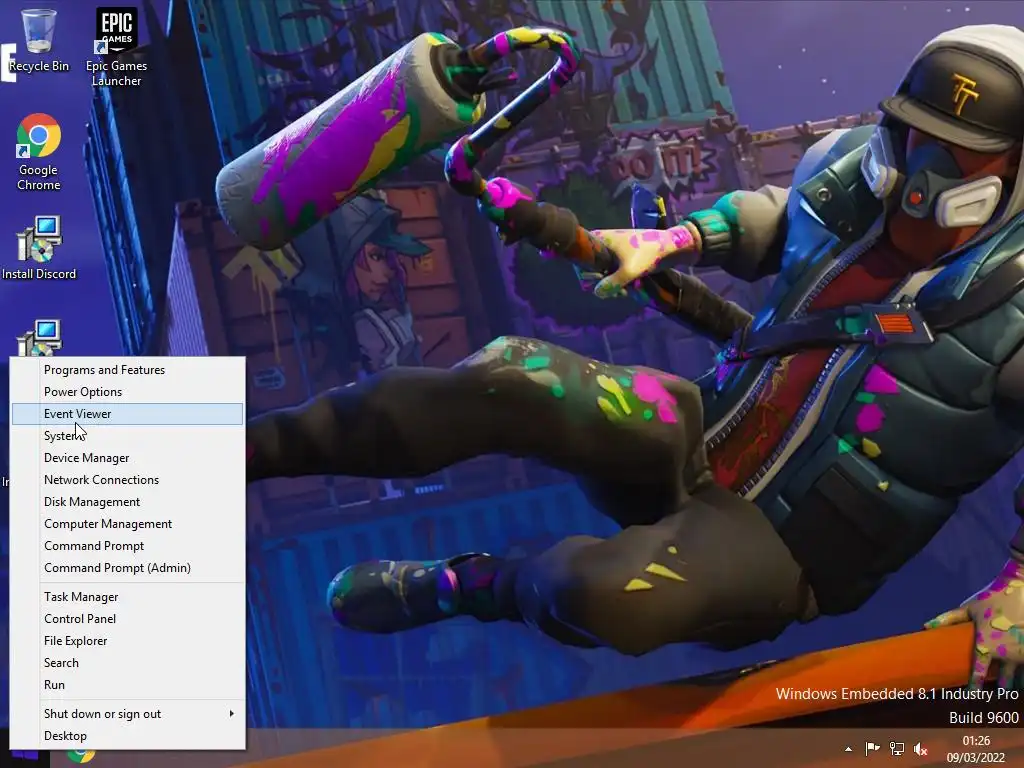Screen dimensions: 1024x768
Task: Open Programs and Features
Action: tap(127, 370)
